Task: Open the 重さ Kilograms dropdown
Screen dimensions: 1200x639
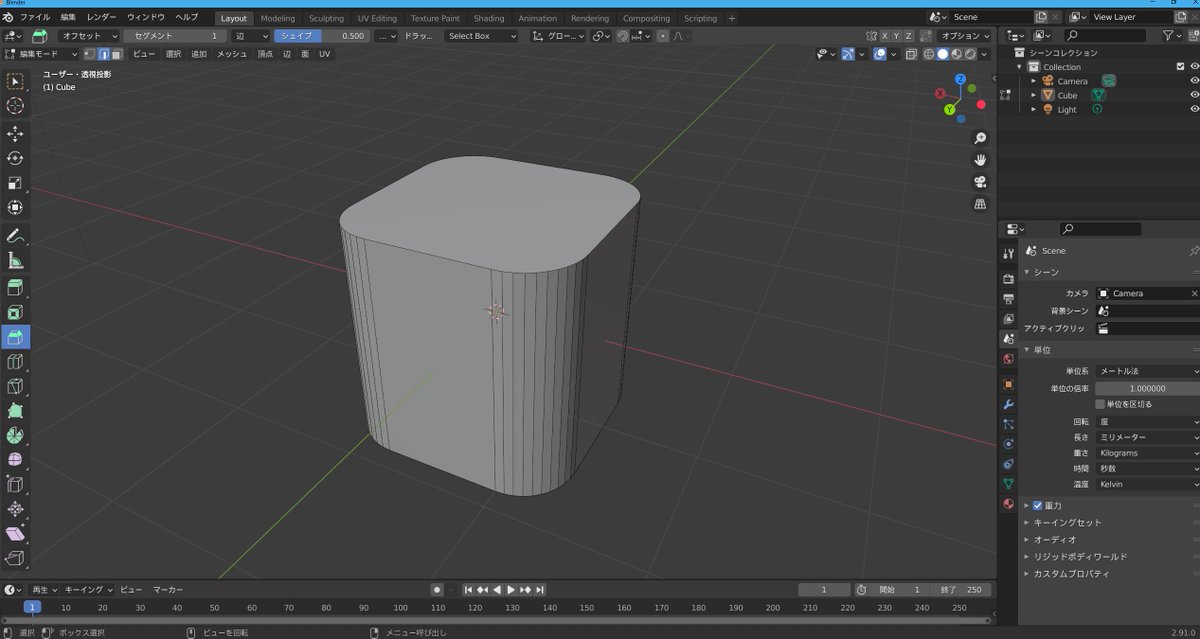Action: pos(1147,453)
